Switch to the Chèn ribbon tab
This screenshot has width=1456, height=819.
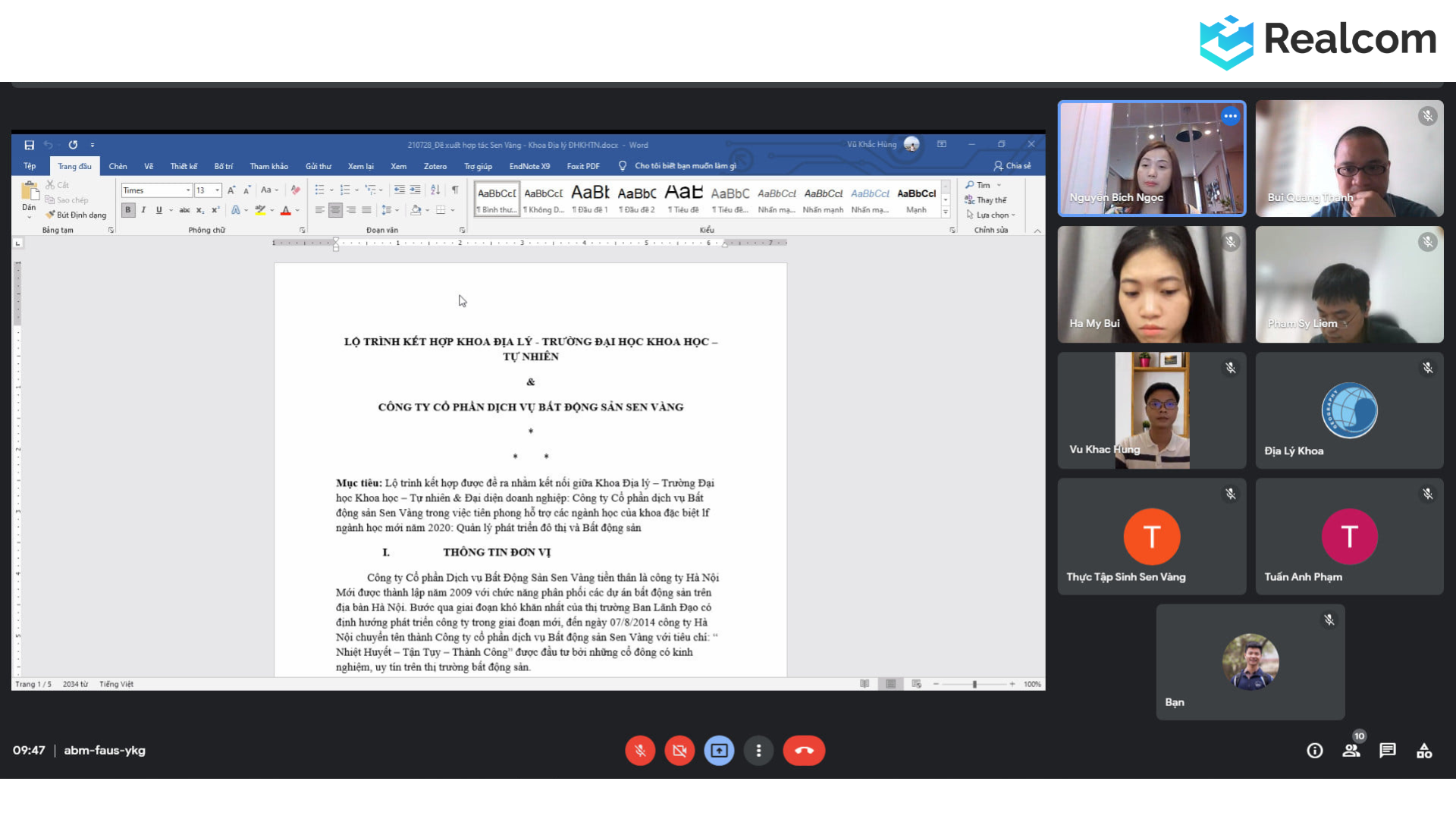click(x=118, y=166)
